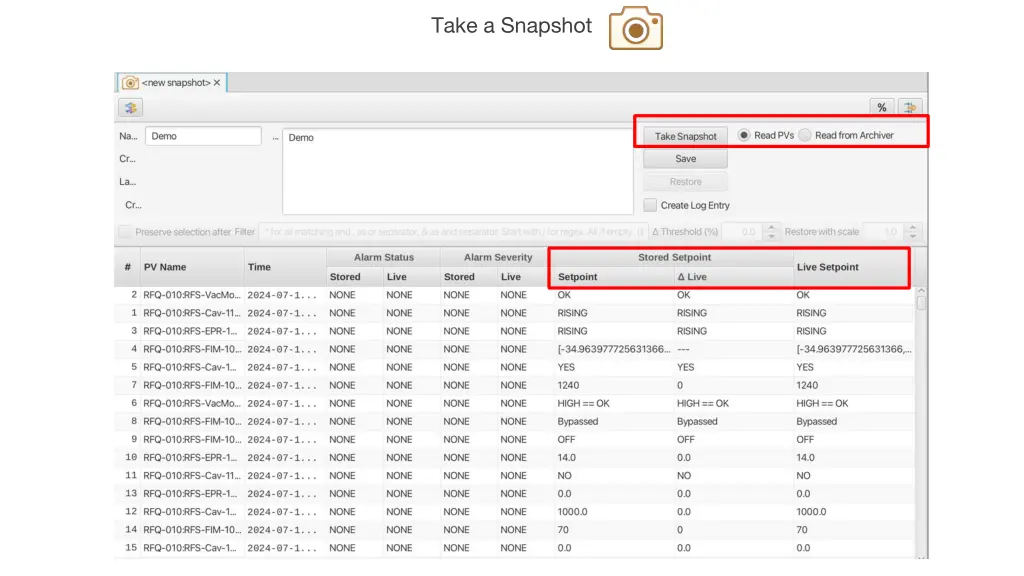Click the stored setpoint YES in row 5
The image size is (1024, 576).
point(566,367)
